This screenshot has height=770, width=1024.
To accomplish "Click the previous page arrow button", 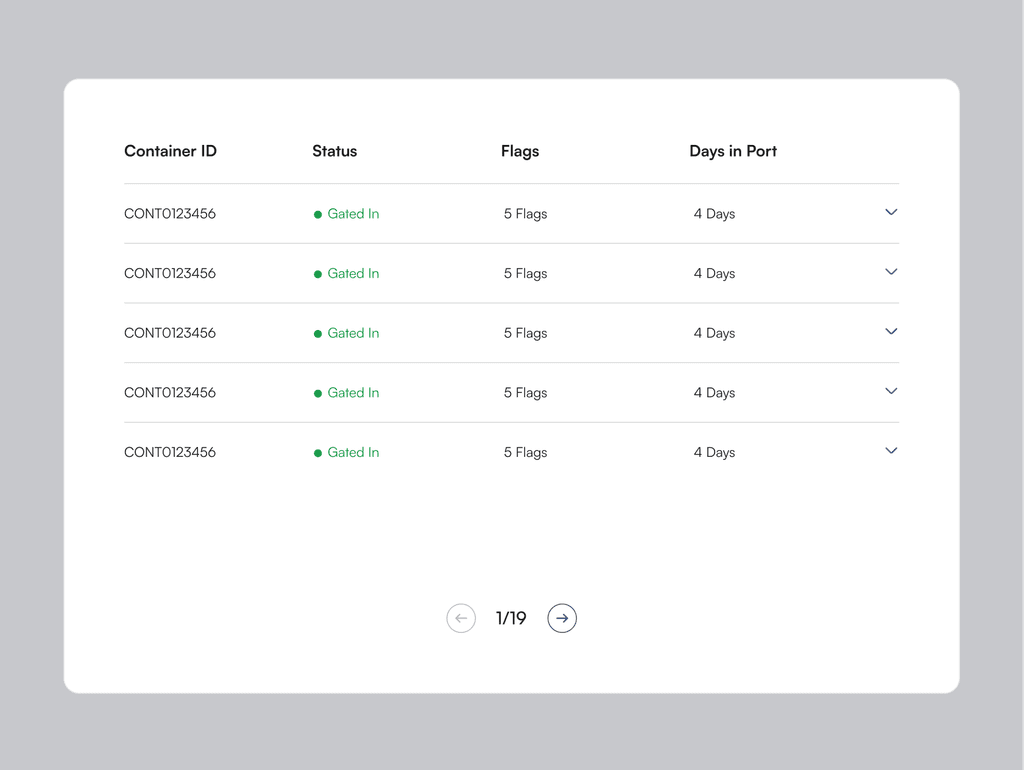I will (461, 618).
